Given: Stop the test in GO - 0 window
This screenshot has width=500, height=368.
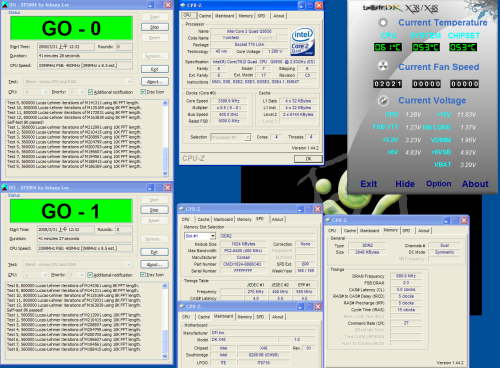Looking at the screenshot, I should coord(155,27).
